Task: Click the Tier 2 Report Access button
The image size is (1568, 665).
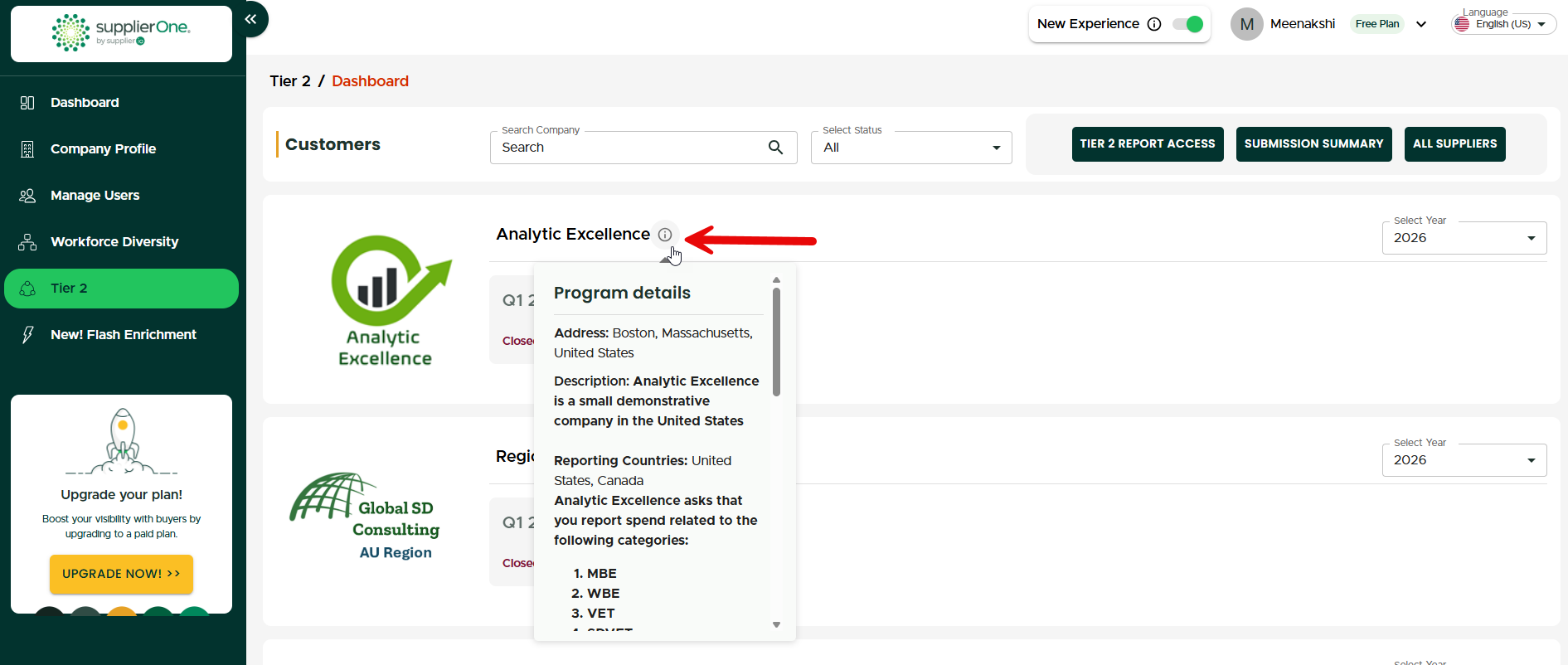Action: pyautogui.click(x=1148, y=144)
